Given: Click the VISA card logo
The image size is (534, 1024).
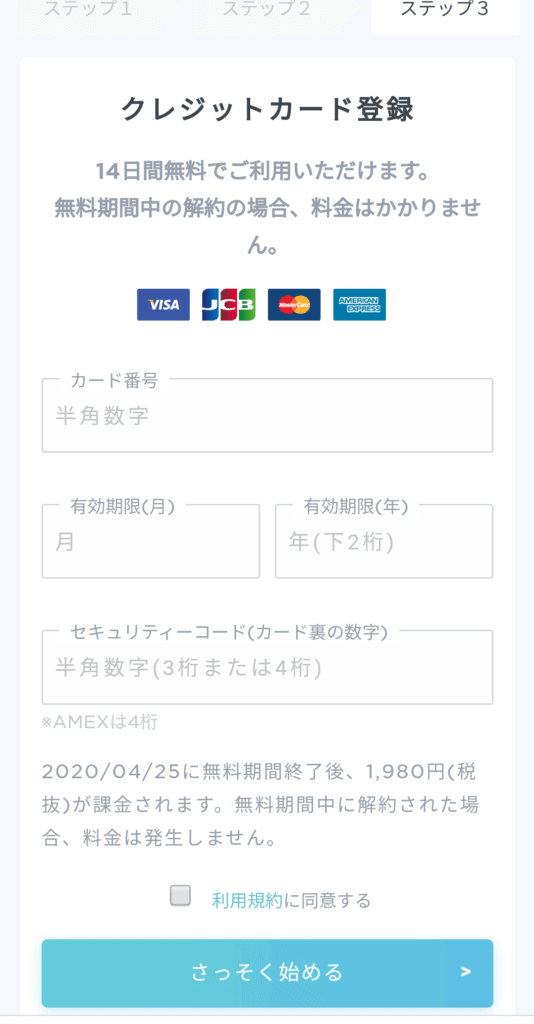Looking at the screenshot, I should pyautogui.click(x=163, y=304).
